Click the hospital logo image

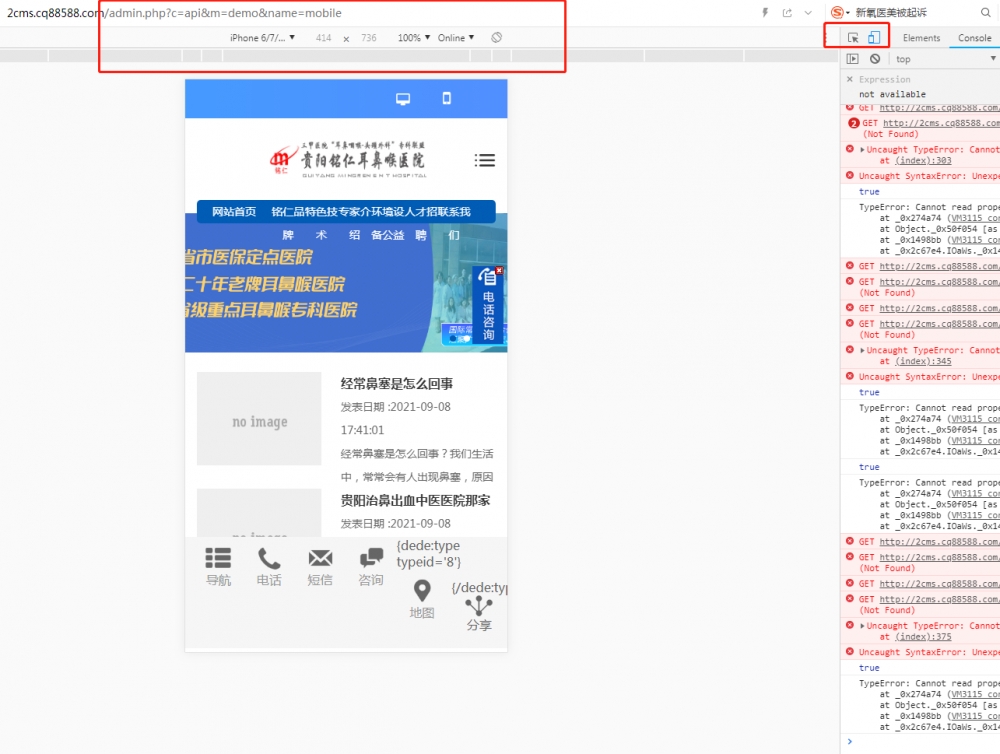[x=348, y=159]
